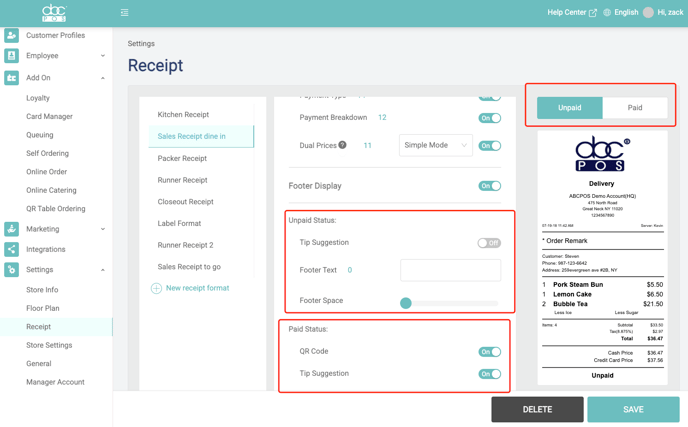Image resolution: width=688 pixels, height=427 pixels.
Task: Open QR Table Ordering in sidebar
Action: (56, 208)
